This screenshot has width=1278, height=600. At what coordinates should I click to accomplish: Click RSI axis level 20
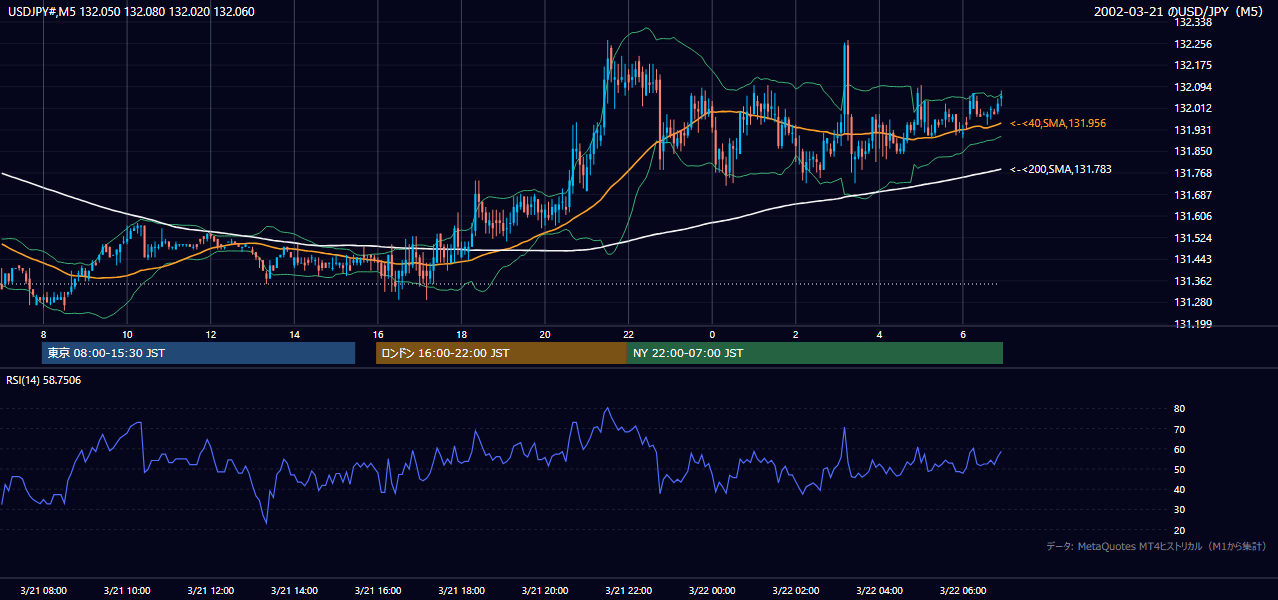(x=1180, y=530)
